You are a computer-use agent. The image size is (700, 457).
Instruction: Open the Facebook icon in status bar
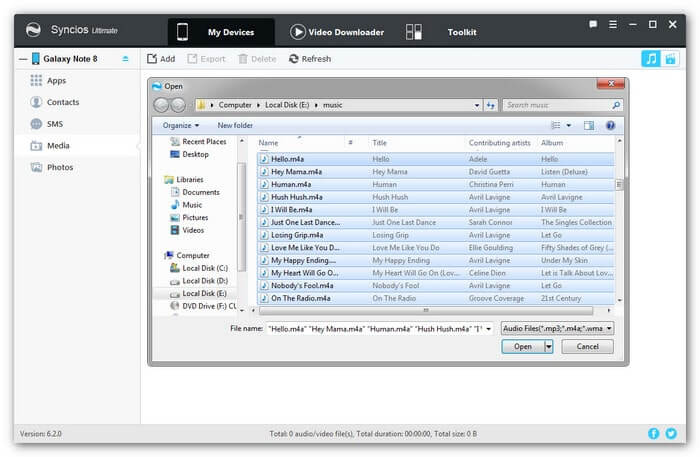point(653,433)
